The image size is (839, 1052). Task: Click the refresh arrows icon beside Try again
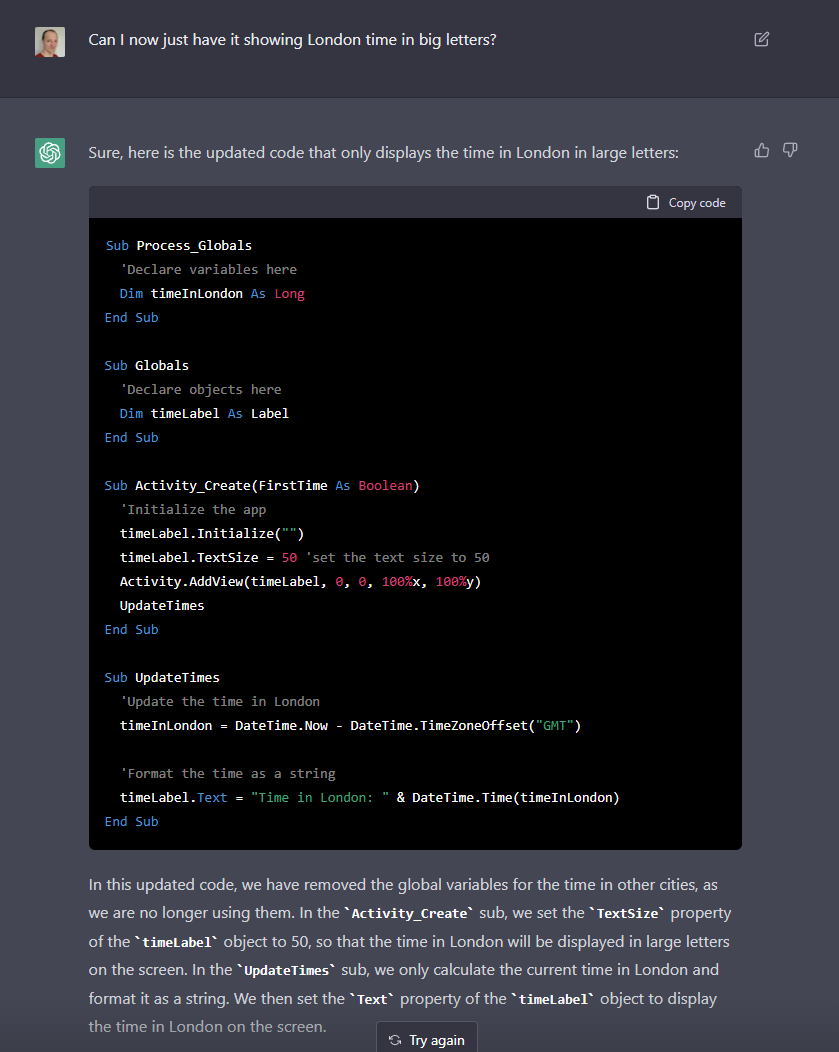(395, 1040)
